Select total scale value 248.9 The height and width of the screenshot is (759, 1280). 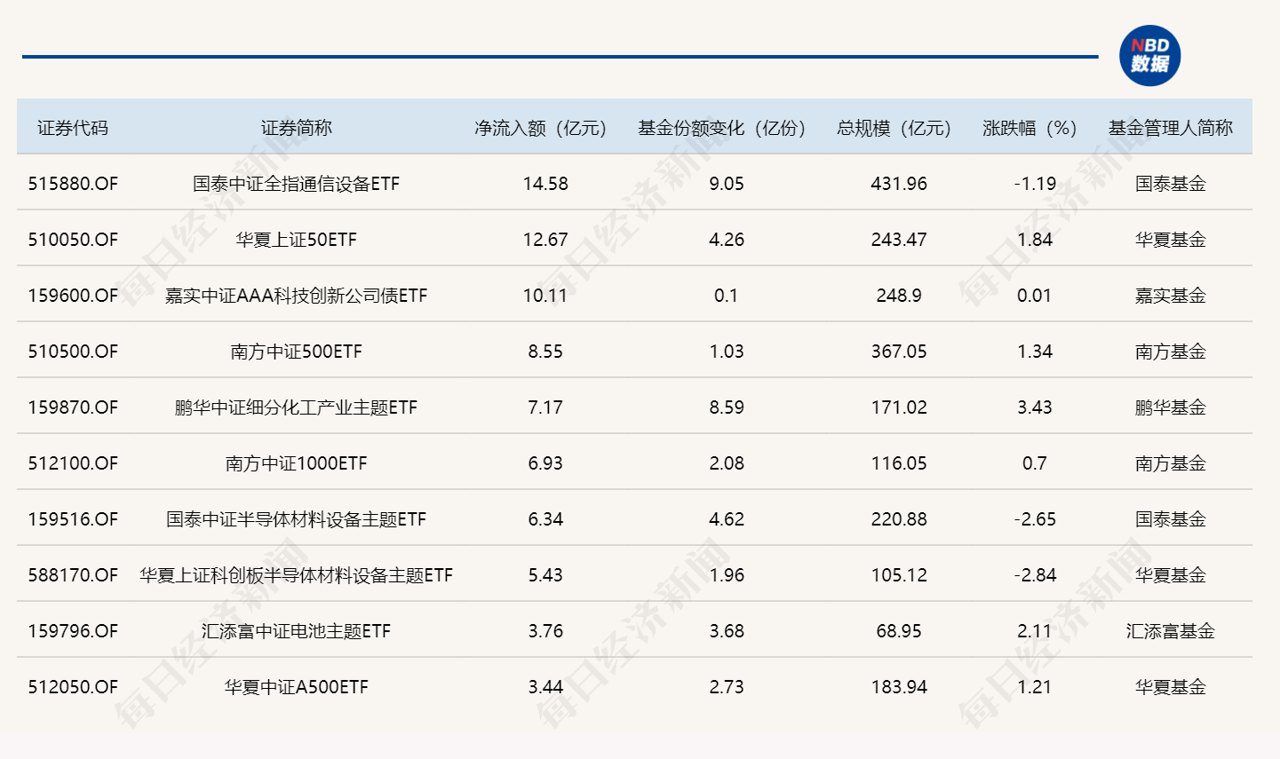pos(898,296)
